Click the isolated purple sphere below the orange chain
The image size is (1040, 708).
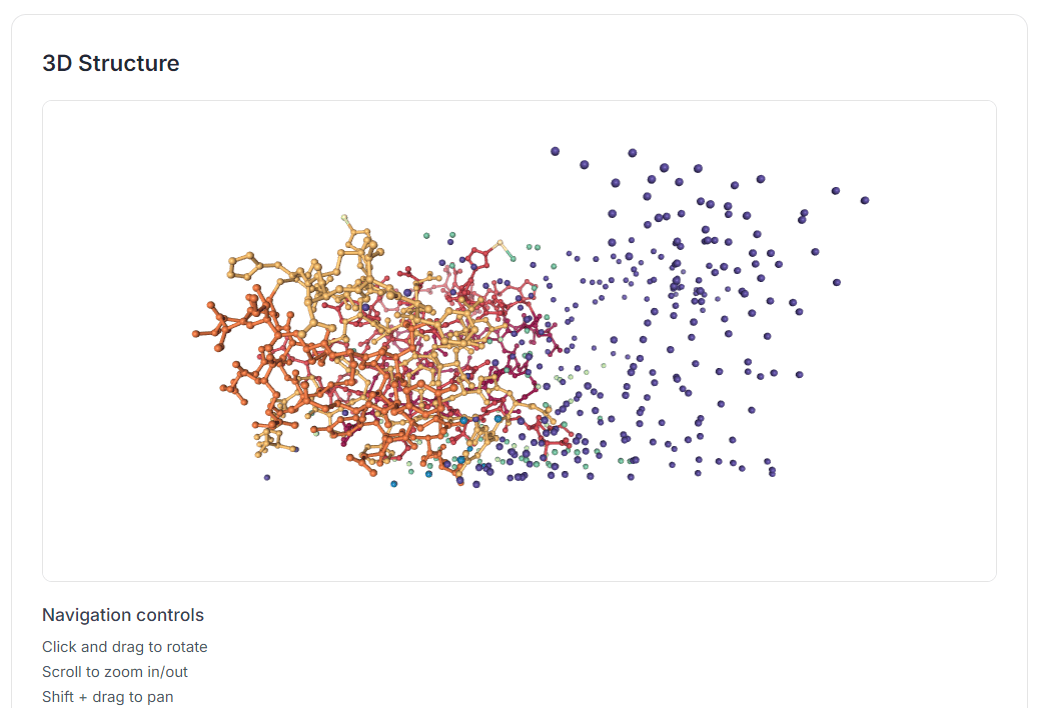[267, 477]
